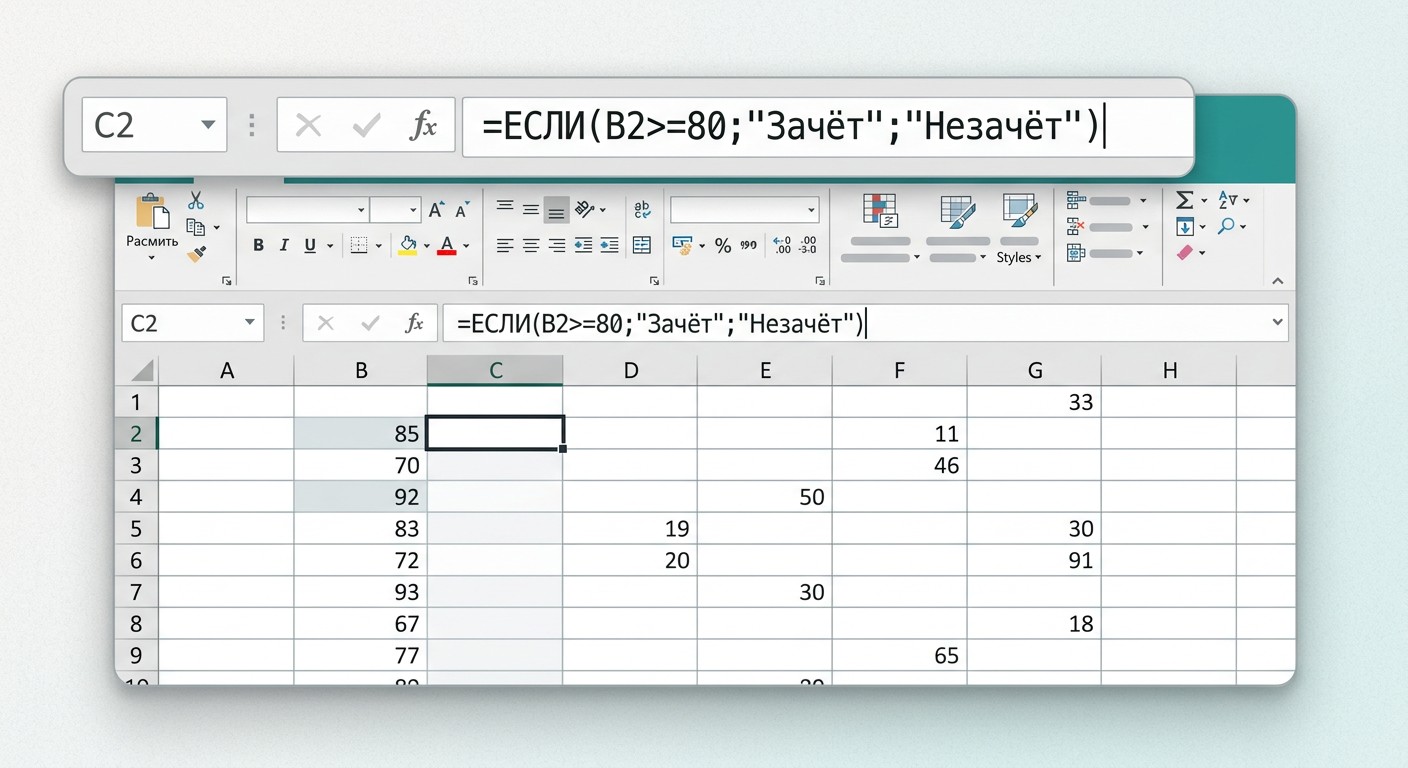Apply cell borders icon
Image resolution: width=1408 pixels, height=768 pixels.
tap(358, 245)
